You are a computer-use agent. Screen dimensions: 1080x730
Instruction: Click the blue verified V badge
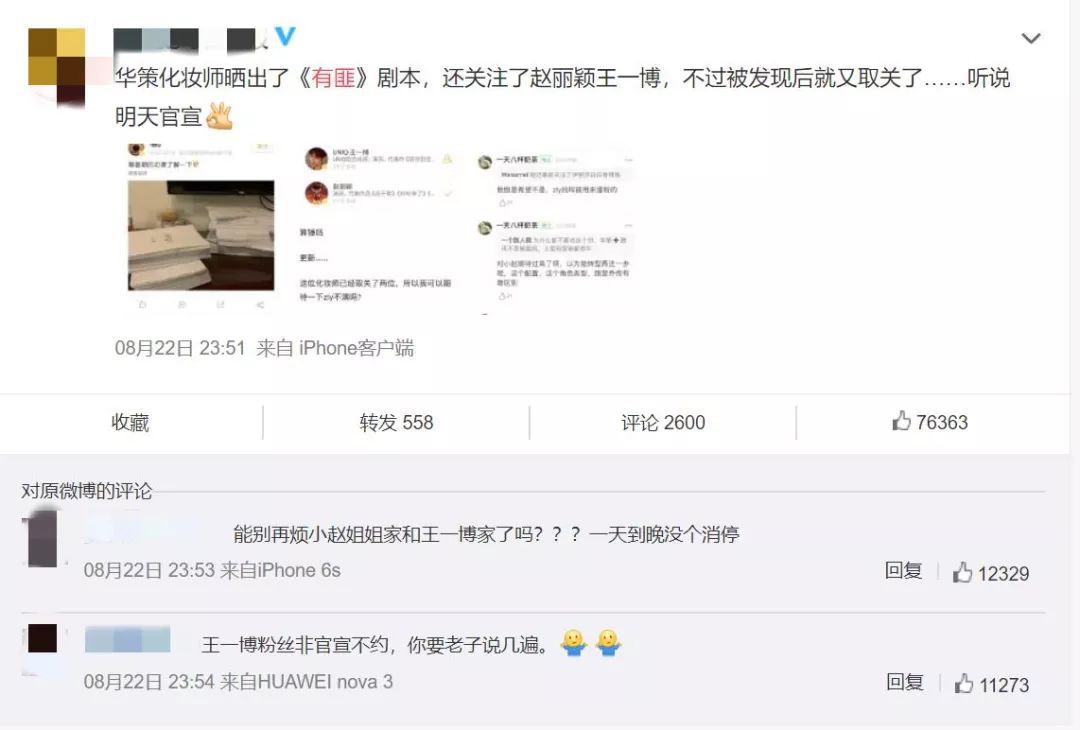[285, 36]
